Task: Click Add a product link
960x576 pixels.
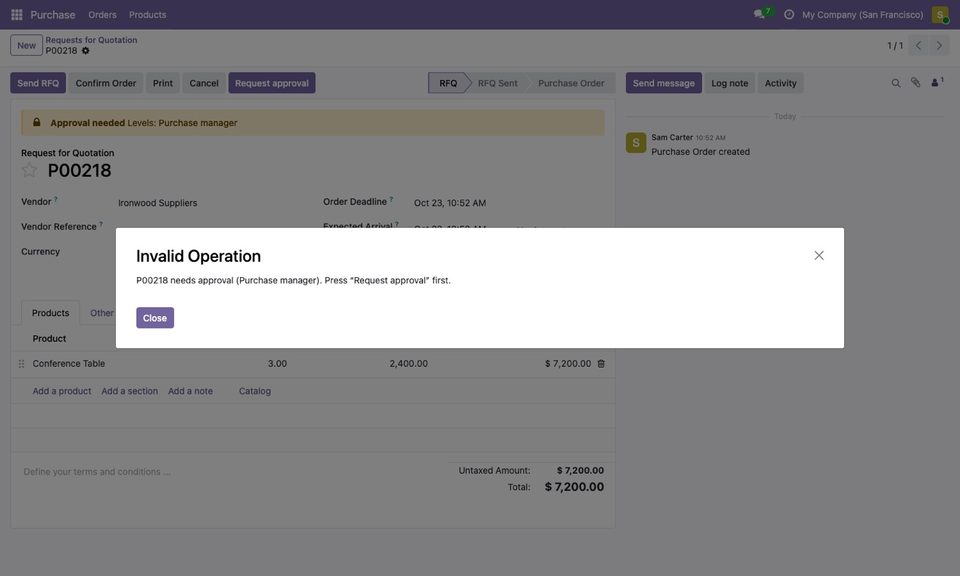Action: click(x=62, y=391)
